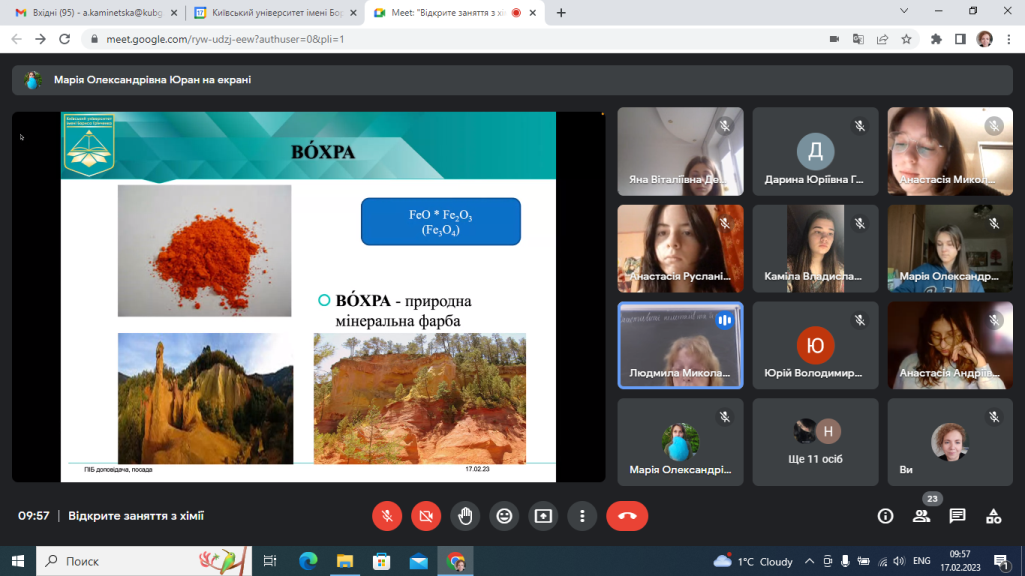Switch the ENG input language
The width and height of the screenshot is (1025, 576).
922,561
